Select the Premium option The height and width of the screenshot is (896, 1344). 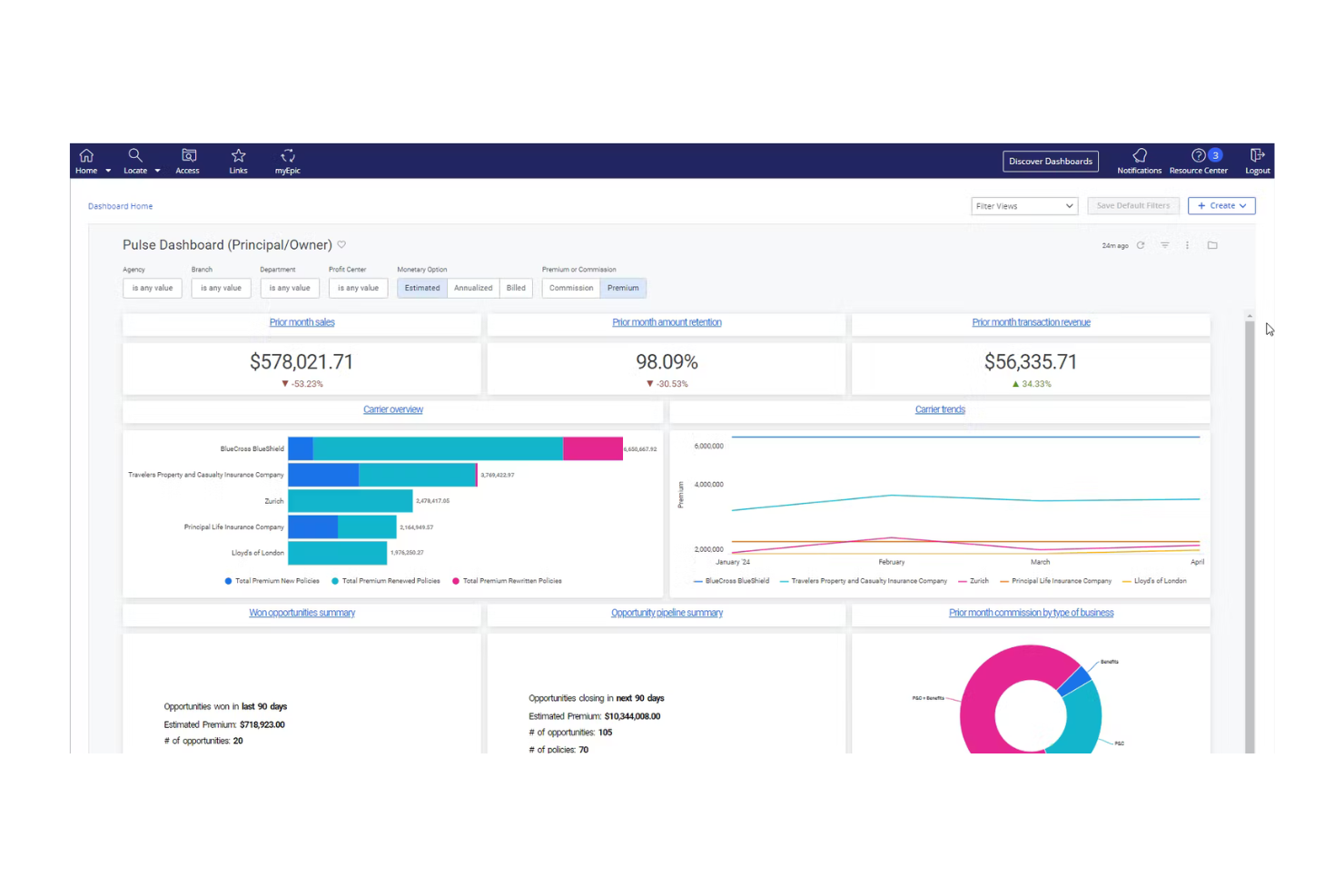coord(623,288)
